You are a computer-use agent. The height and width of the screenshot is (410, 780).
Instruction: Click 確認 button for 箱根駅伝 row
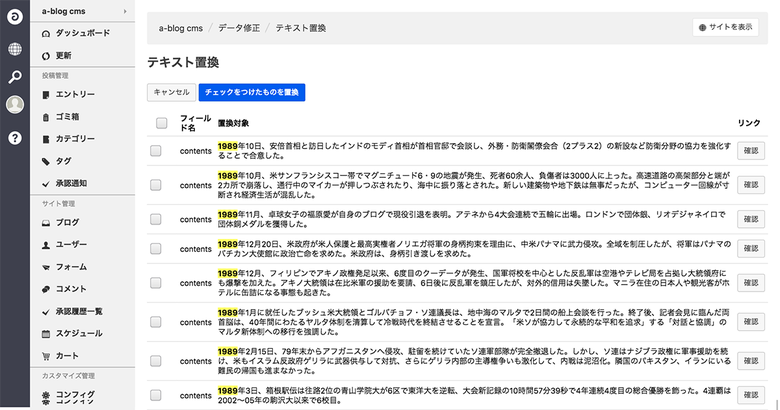pos(751,395)
